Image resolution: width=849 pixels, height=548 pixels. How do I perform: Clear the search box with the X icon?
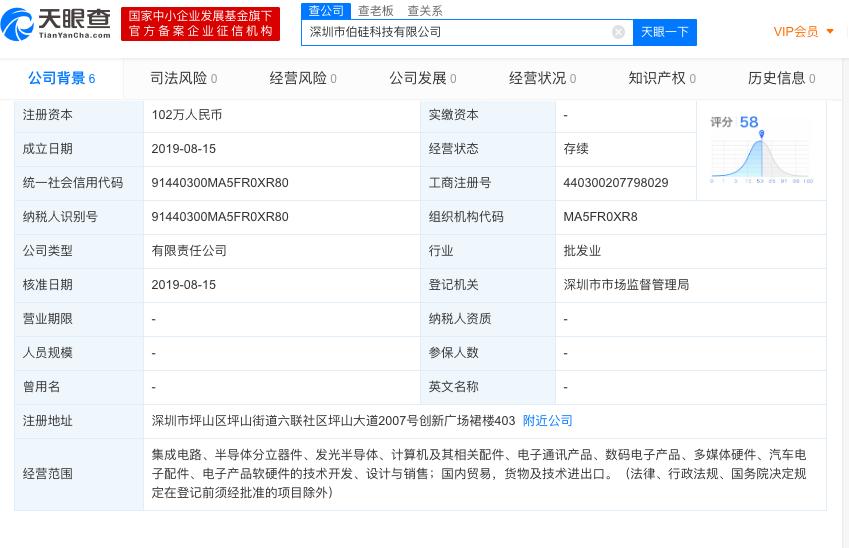pyautogui.click(x=618, y=32)
